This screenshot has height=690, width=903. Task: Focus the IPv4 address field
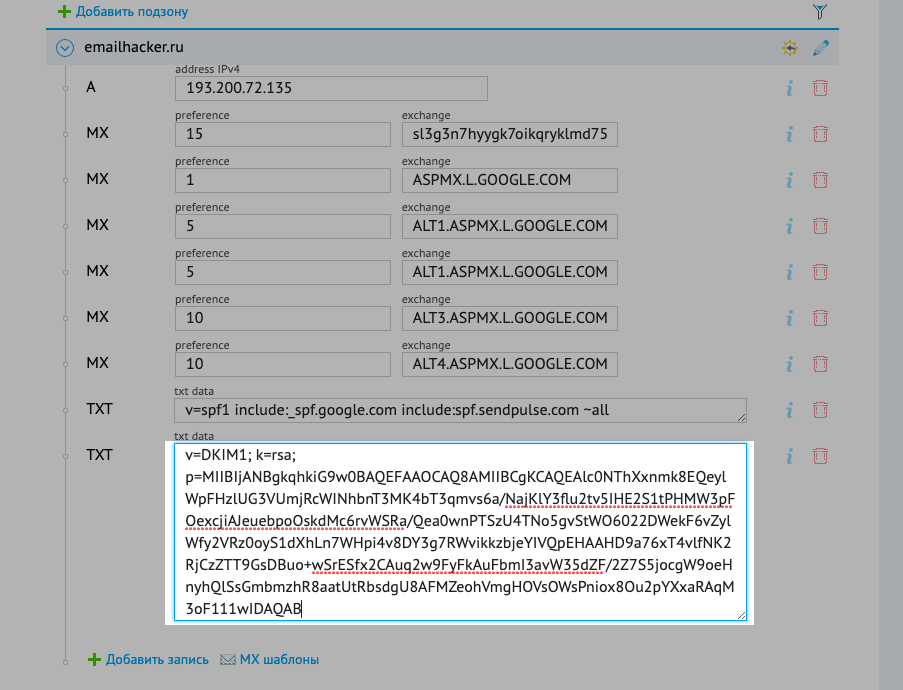pyautogui.click(x=330, y=88)
